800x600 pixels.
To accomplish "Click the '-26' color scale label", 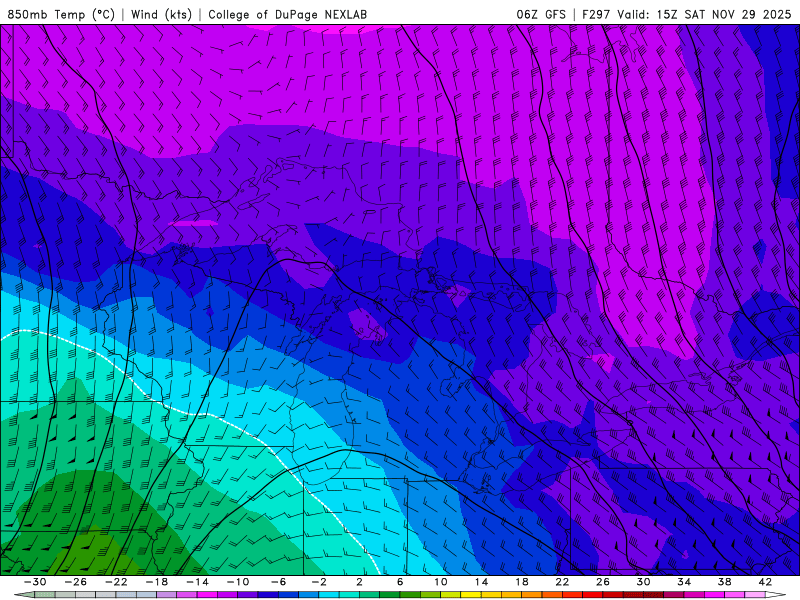I will (76, 582).
